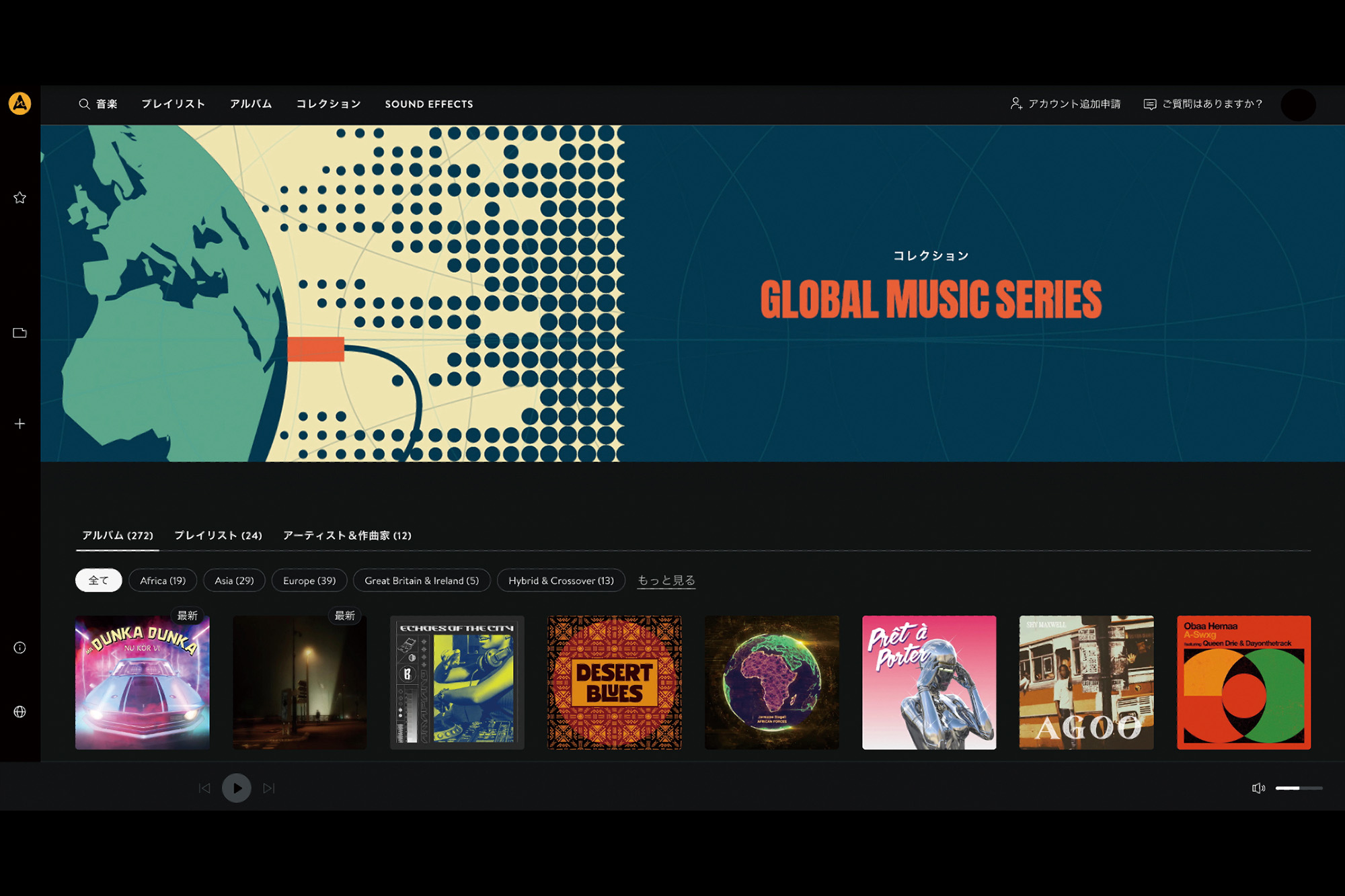Select the star favorites icon in the sidebar
The image size is (1345, 896).
point(20,198)
